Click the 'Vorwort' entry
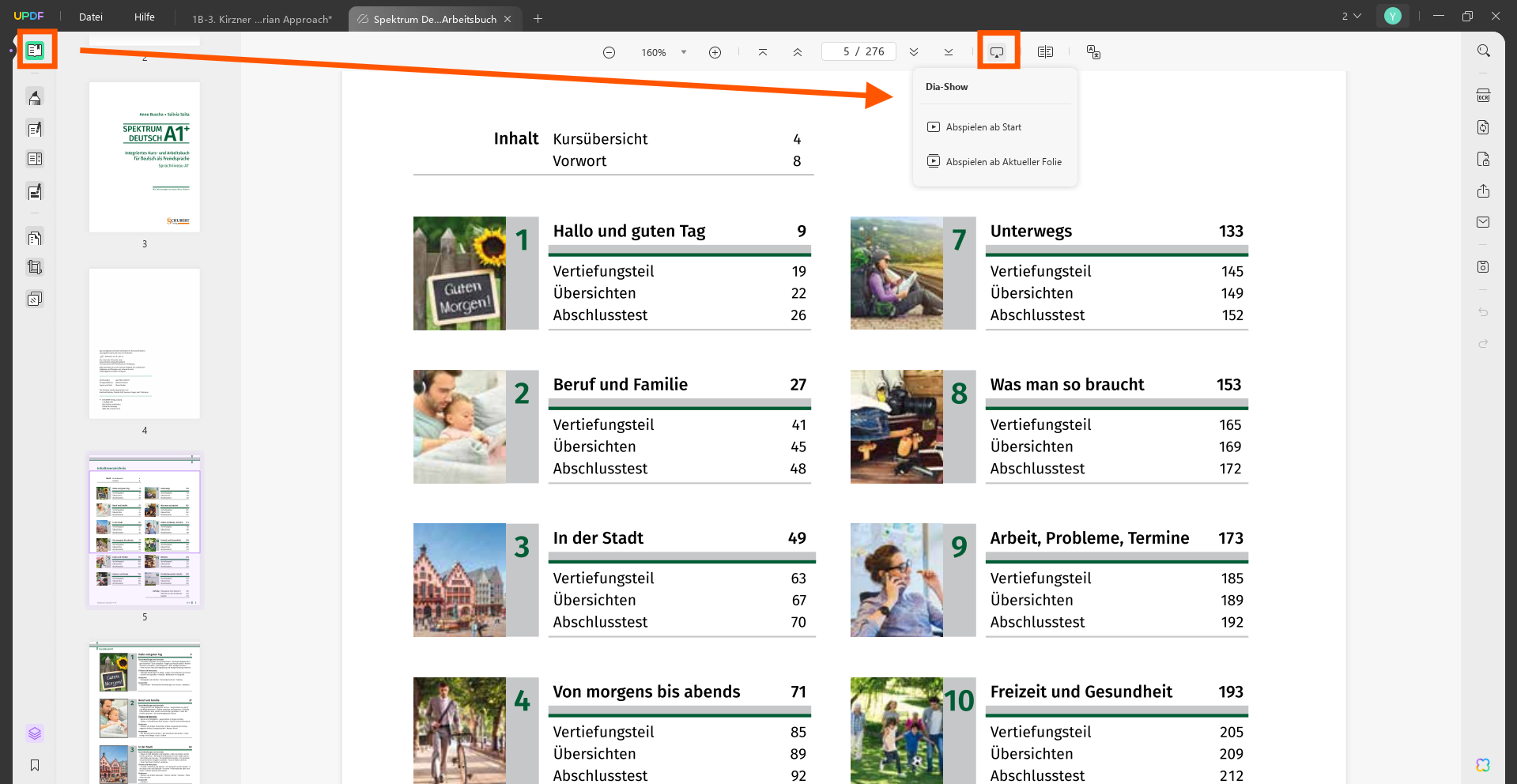Image resolution: width=1517 pixels, height=784 pixels. coord(579,161)
